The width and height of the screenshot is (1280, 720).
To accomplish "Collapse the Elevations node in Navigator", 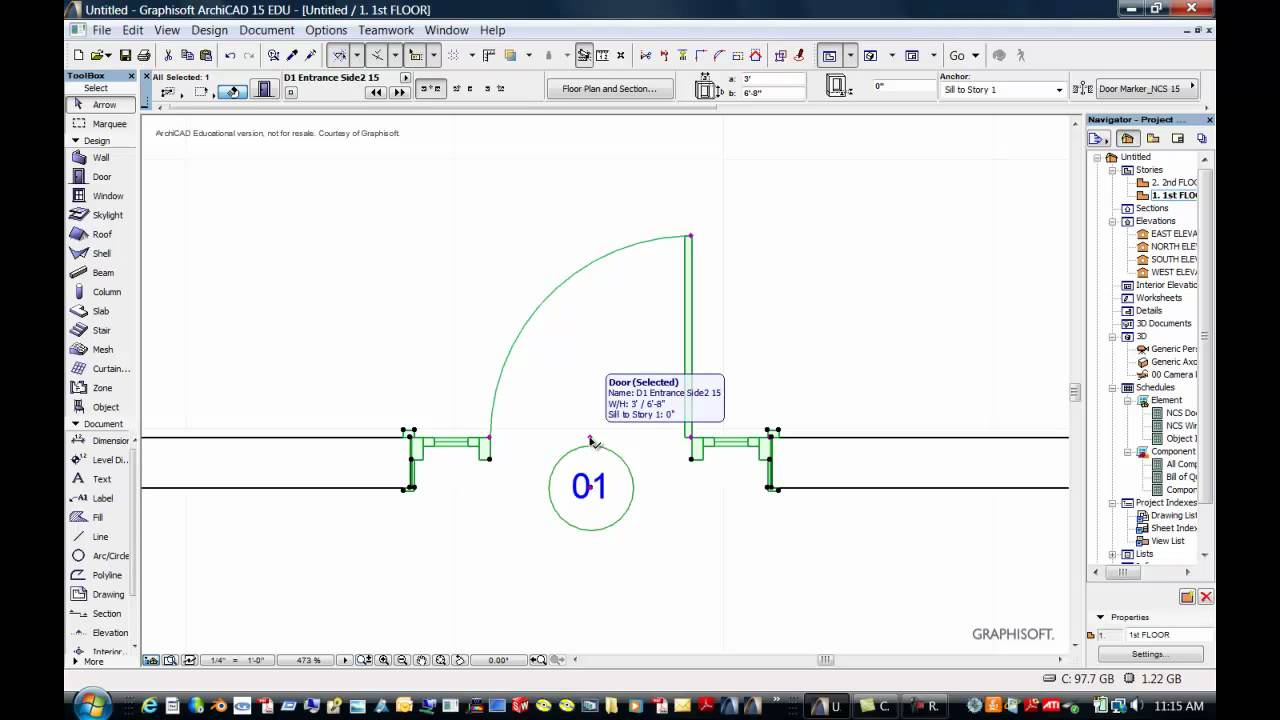I will 1111,221.
